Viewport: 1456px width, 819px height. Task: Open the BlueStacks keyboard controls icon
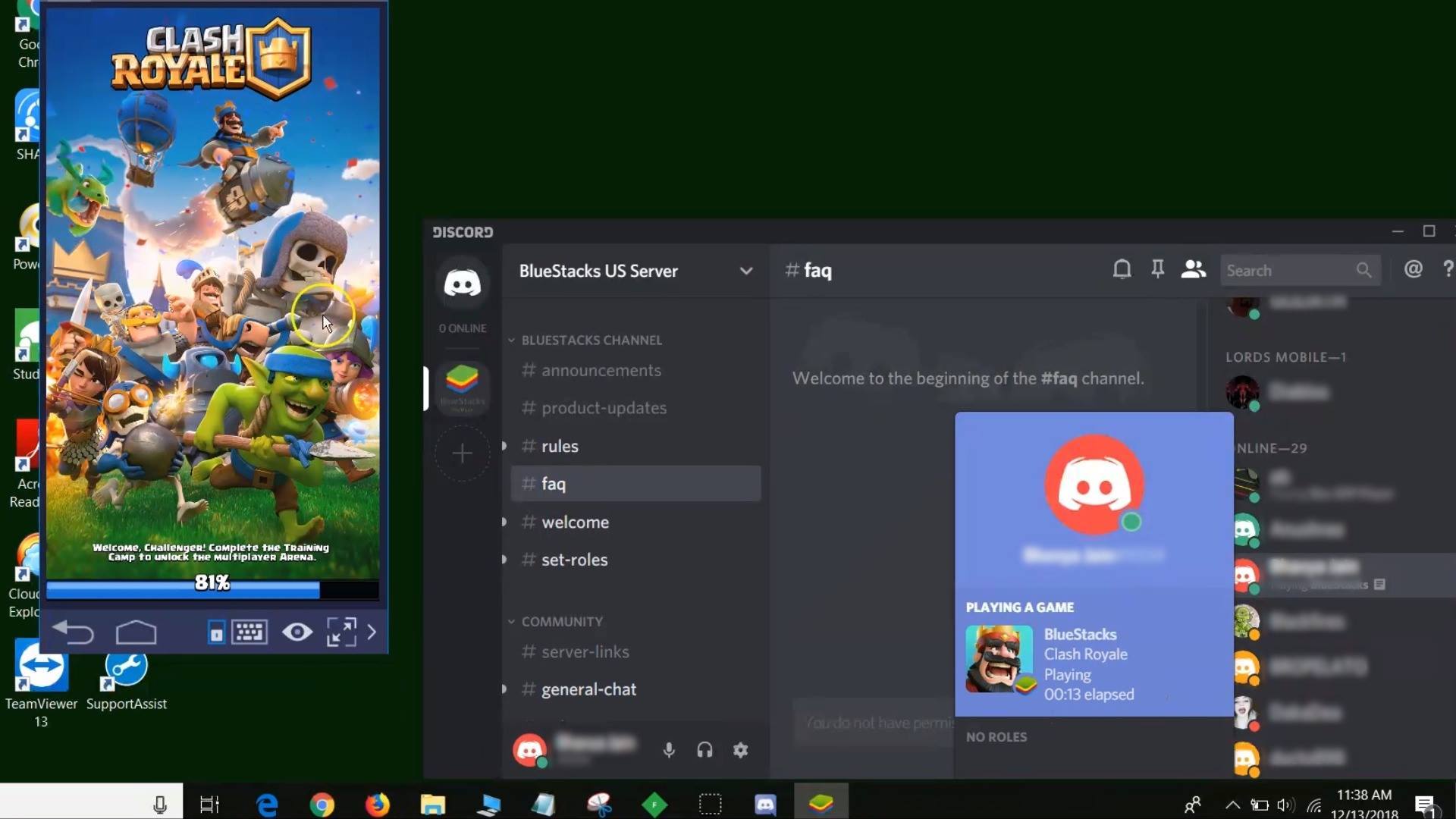(249, 632)
